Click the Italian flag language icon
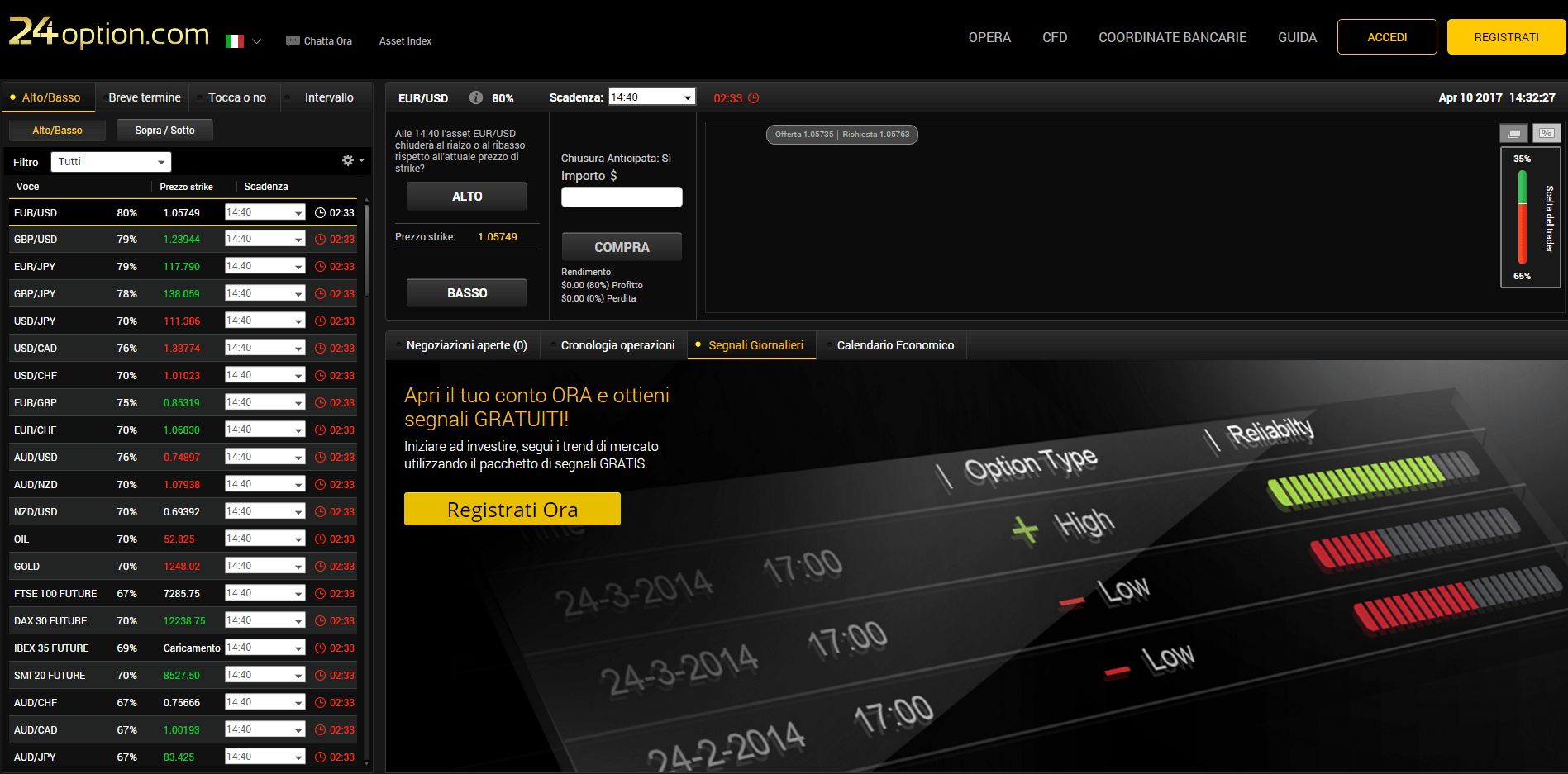Screen dimensions: 1568x774 (x=235, y=41)
